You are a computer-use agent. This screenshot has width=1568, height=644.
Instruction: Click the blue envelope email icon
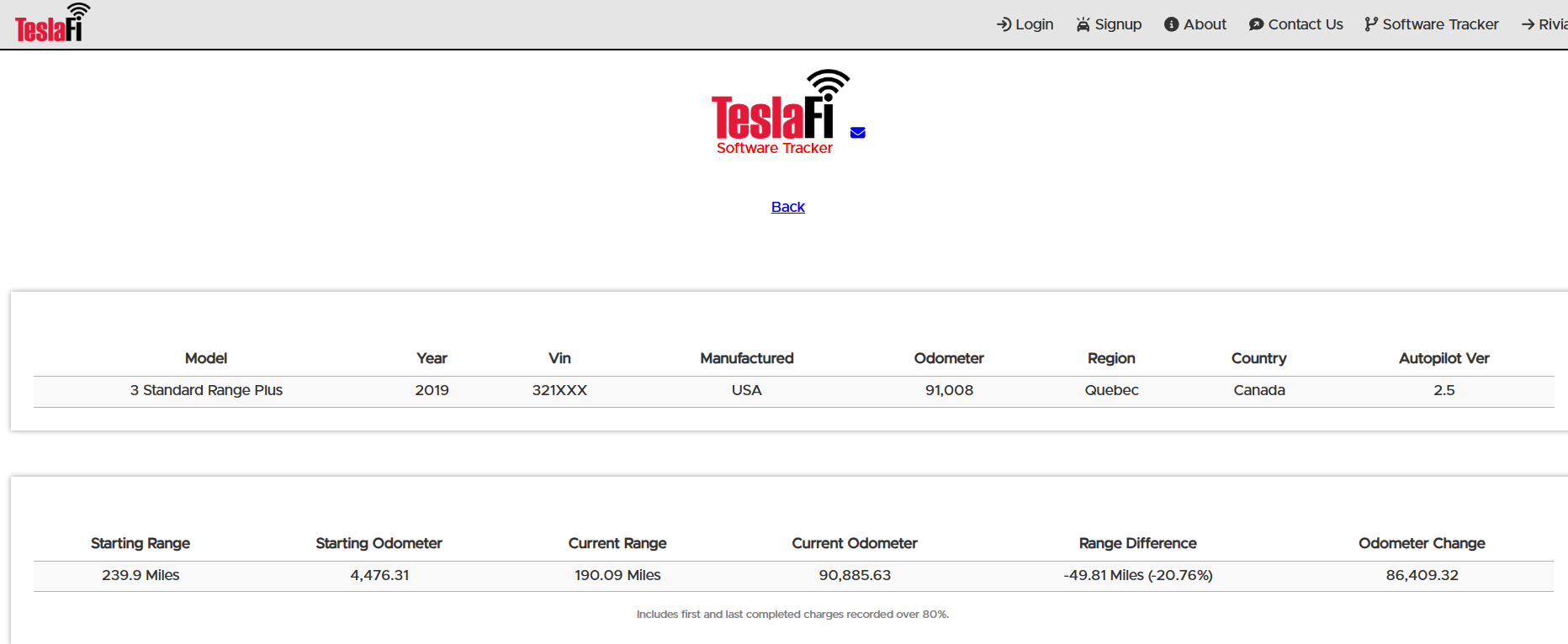point(858,133)
